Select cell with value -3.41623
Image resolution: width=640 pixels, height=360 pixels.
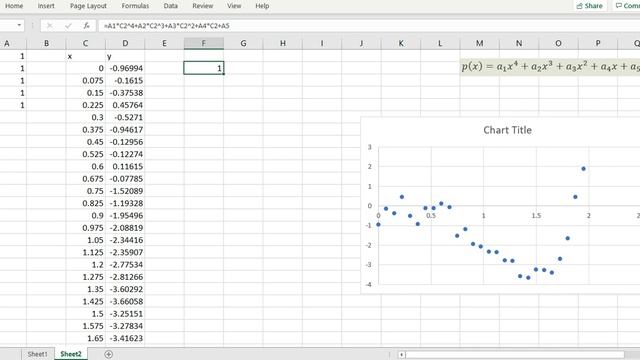125,338
